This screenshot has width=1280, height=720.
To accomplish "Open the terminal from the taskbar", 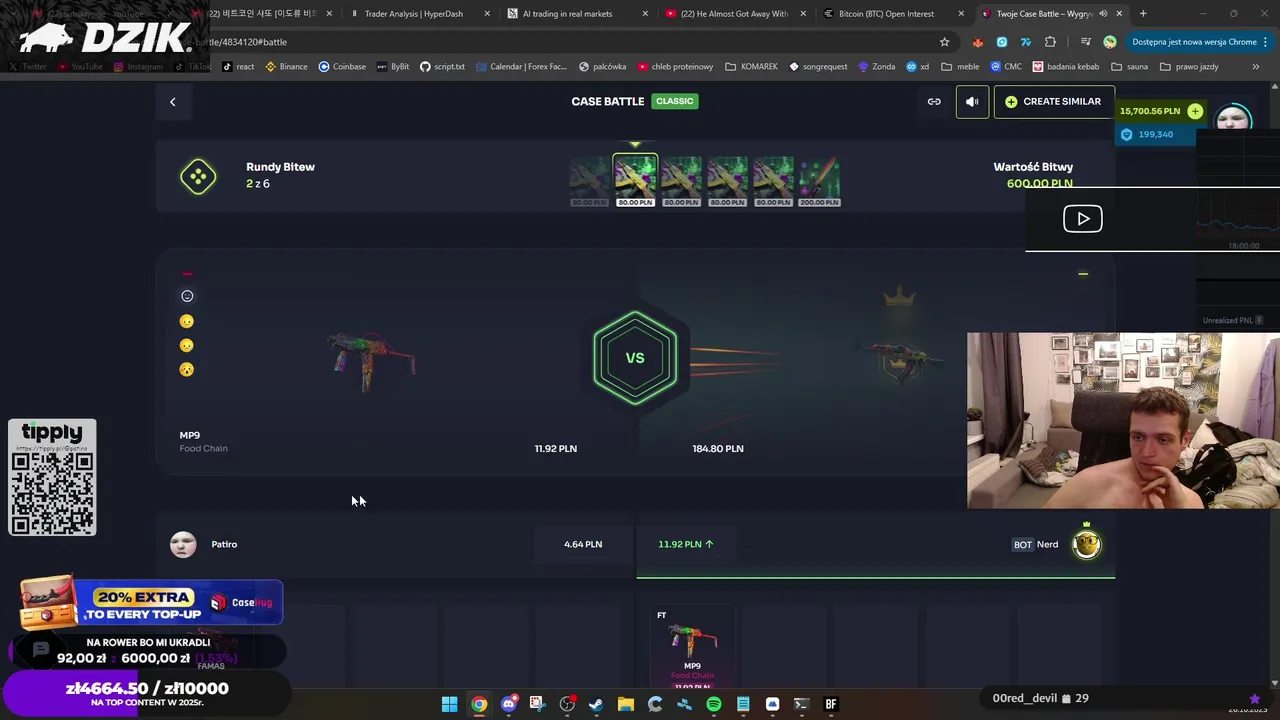I will point(801,704).
